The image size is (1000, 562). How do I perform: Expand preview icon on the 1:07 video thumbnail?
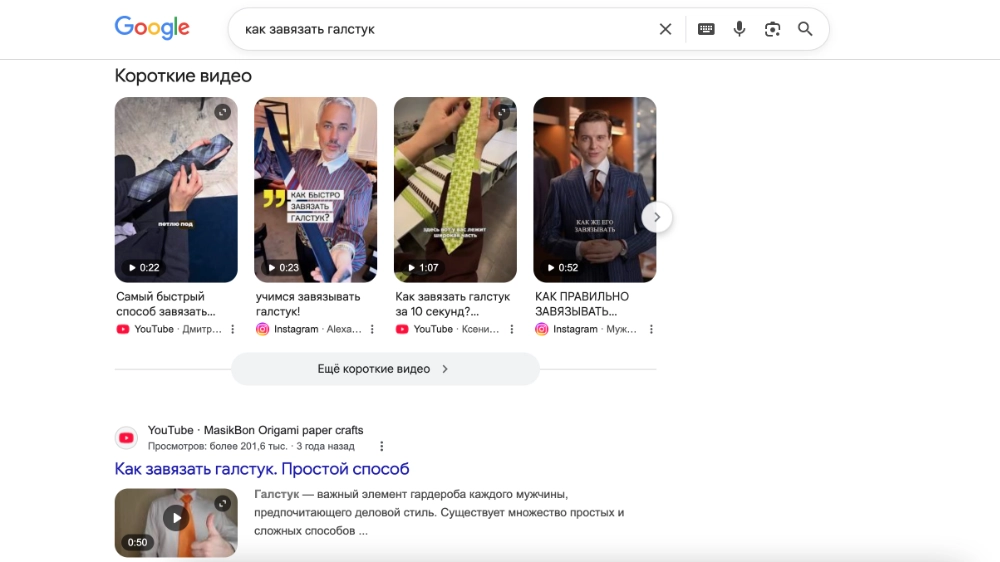(502, 112)
